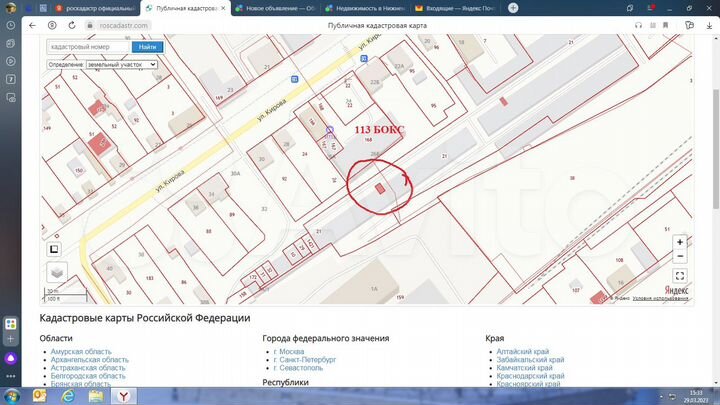Open 'Камчатский край' link
This screenshot has height=405, width=720.
(524, 368)
